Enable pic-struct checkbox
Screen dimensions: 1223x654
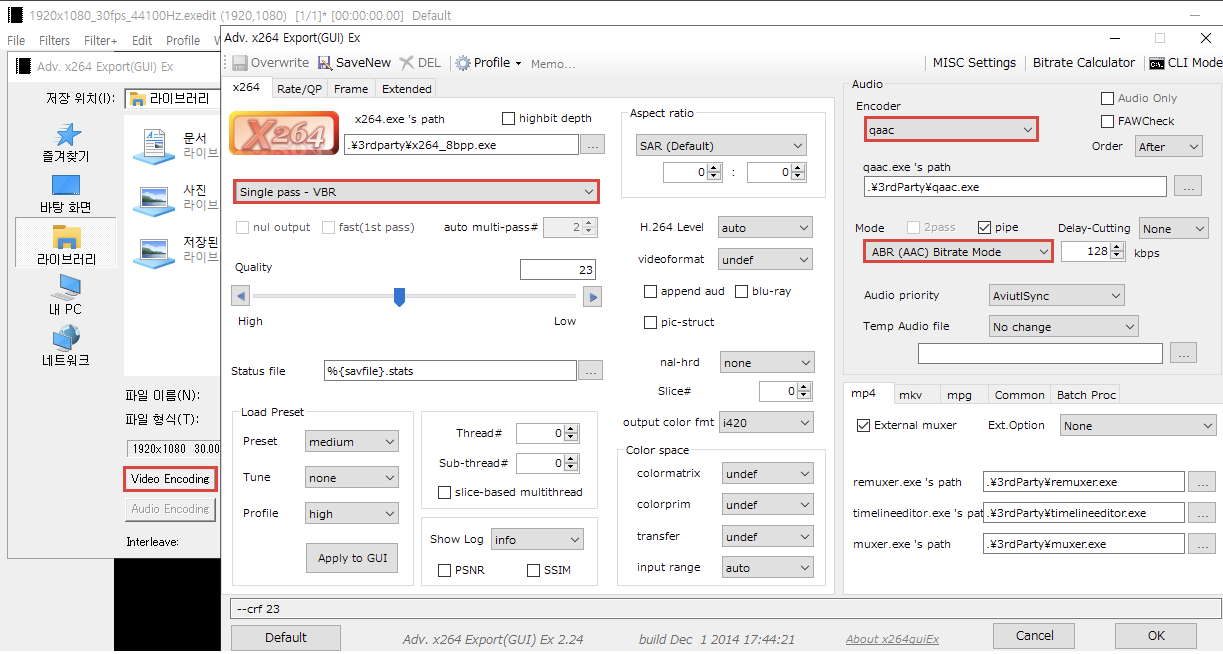click(x=651, y=322)
